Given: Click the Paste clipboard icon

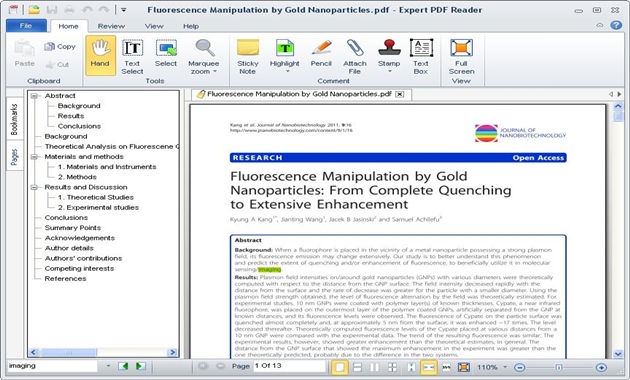Looking at the screenshot, I should point(25,53).
